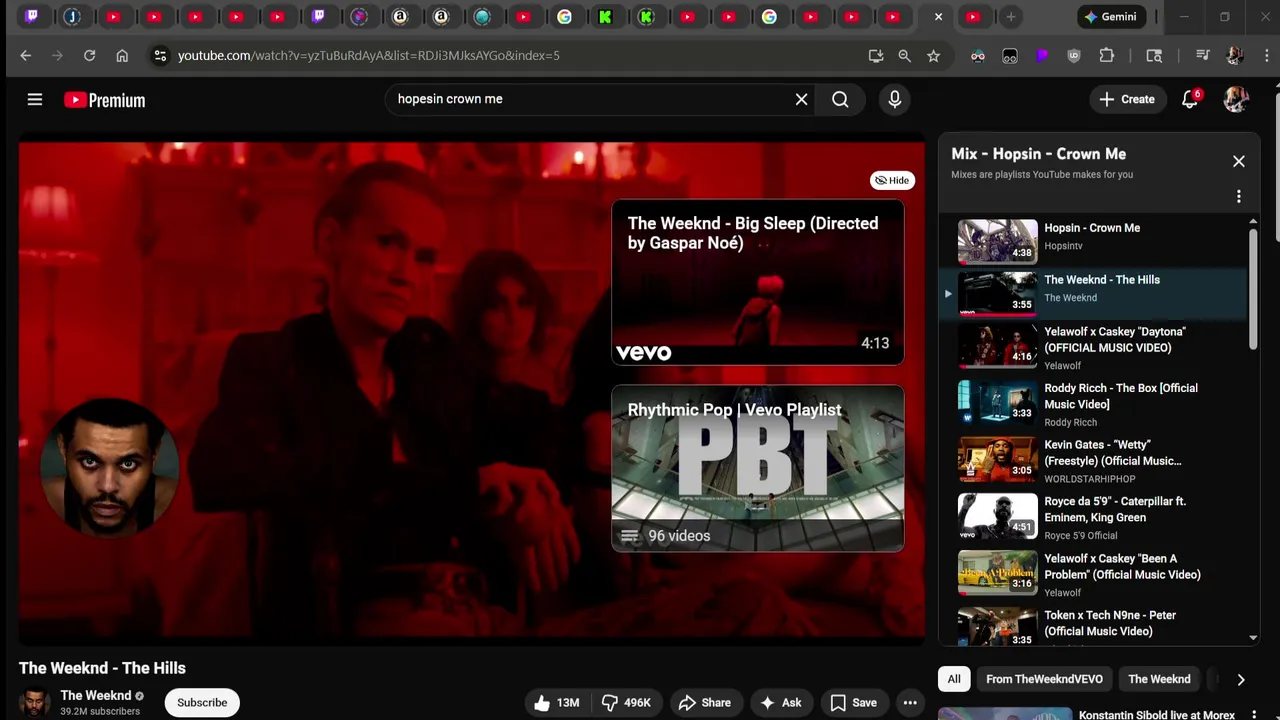Select The Weeknd filter chip
The height and width of the screenshot is (720, 1280).
1159,679
